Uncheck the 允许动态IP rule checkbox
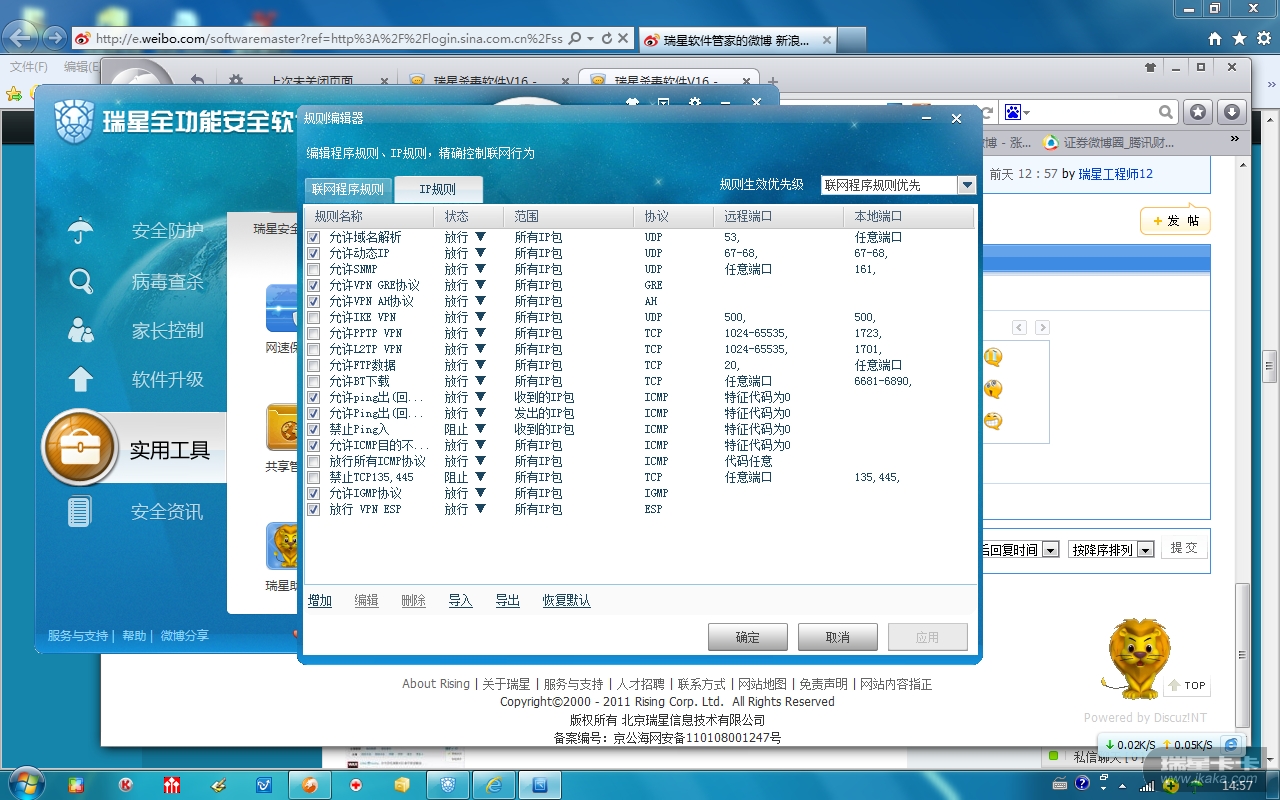 [314, 254]
